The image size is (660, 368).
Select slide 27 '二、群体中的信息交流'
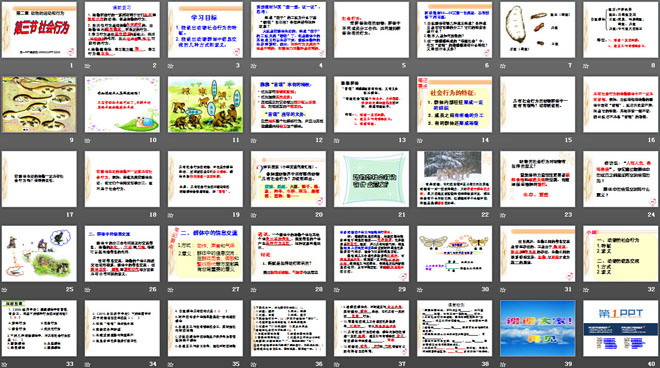[x=205, y=253]
